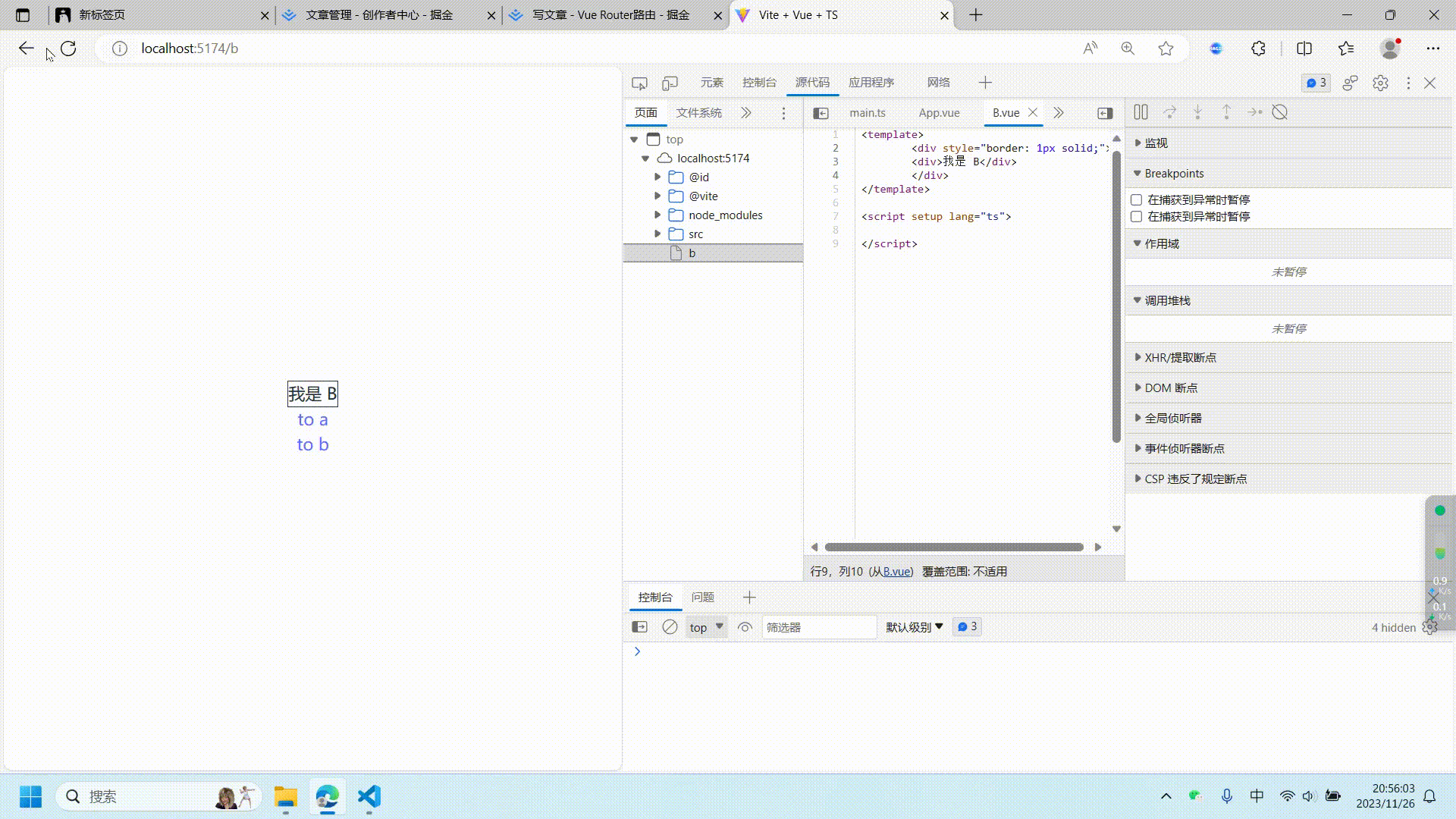
Task: Click the horizontal scrollbar in code editor
Action: coord(954,547)
